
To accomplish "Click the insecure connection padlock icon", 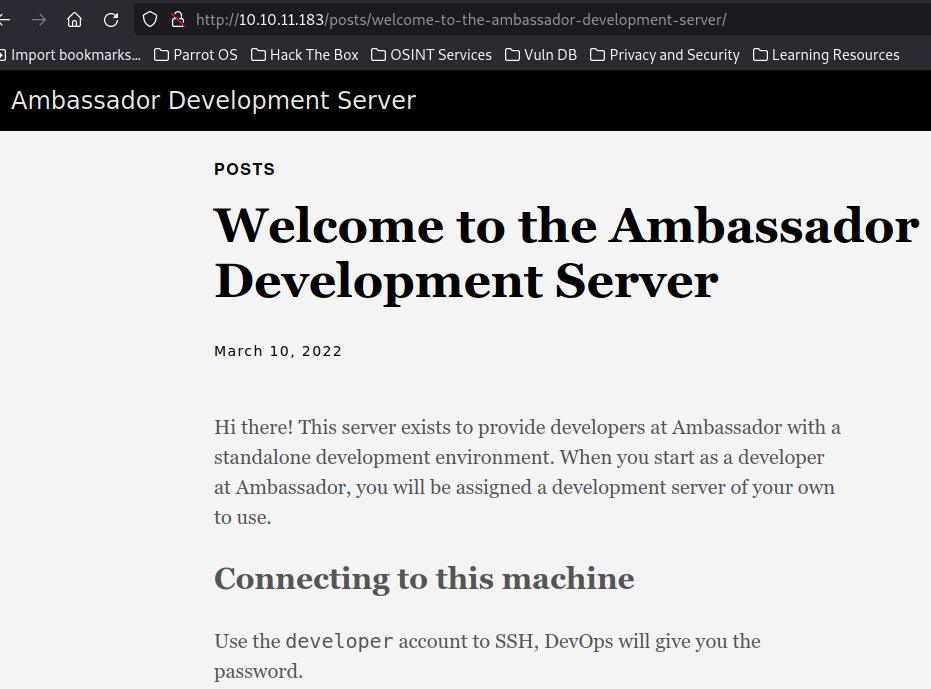I will coord(178,19).
